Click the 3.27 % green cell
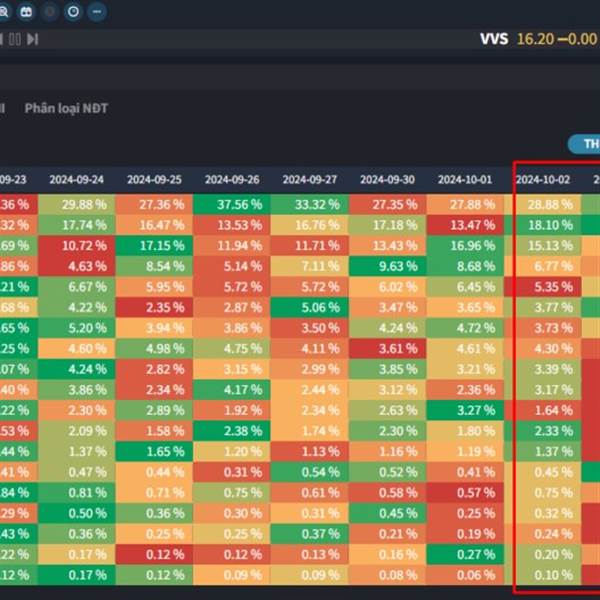This screenshot has height=600, width=600. (x=465, y=411)
